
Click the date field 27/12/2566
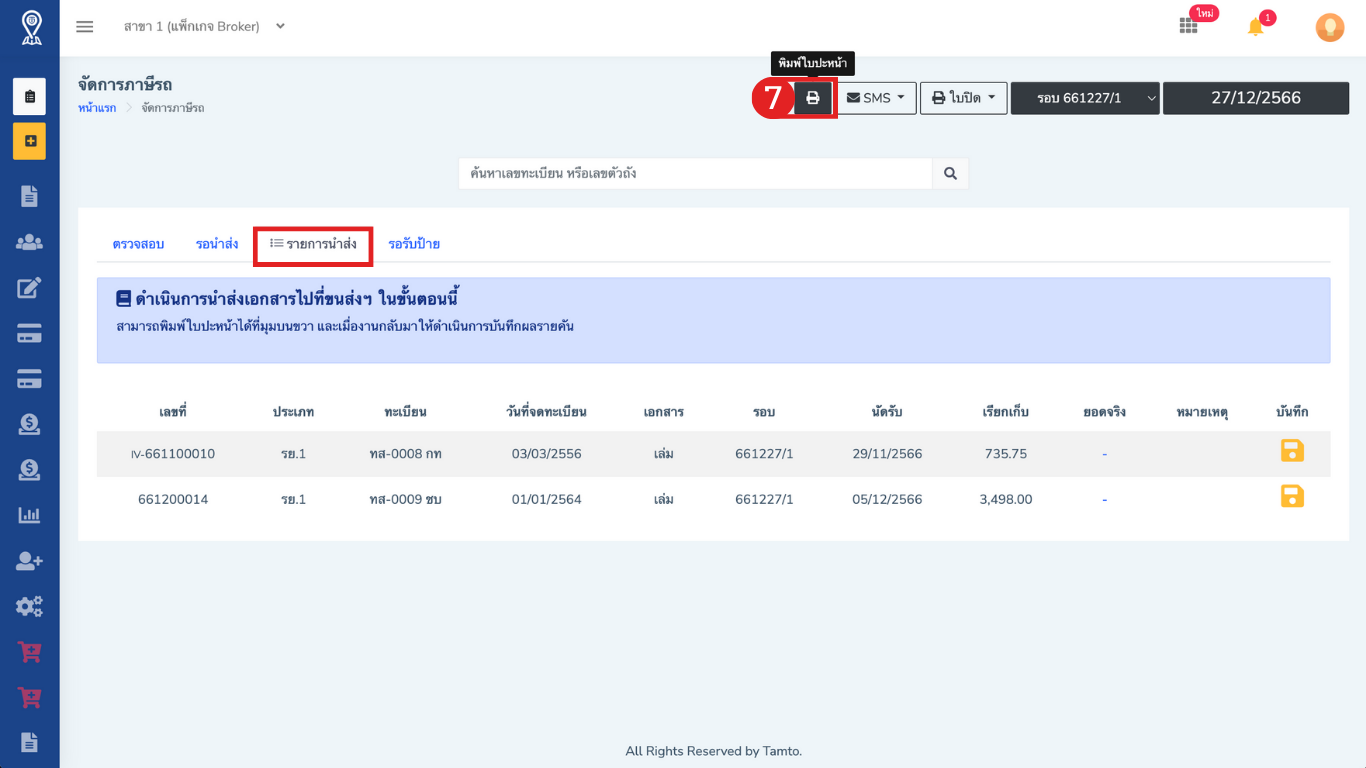[x=1256, y=98]
